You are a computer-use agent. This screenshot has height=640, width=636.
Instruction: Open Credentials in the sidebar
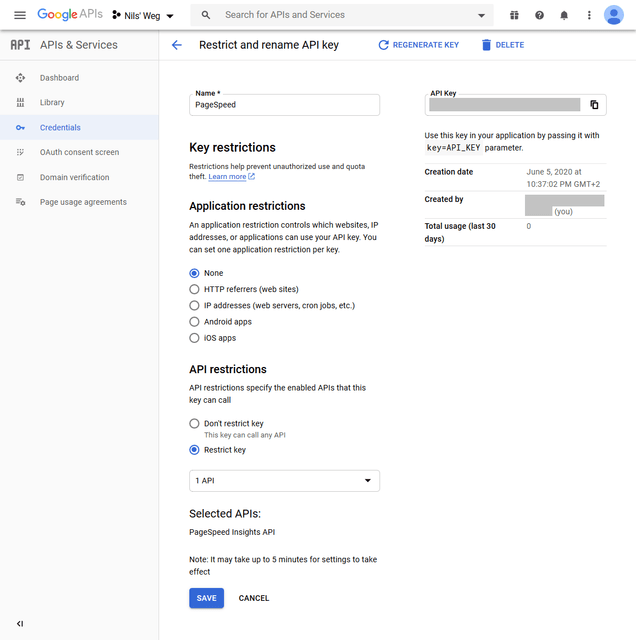point(79,127)
